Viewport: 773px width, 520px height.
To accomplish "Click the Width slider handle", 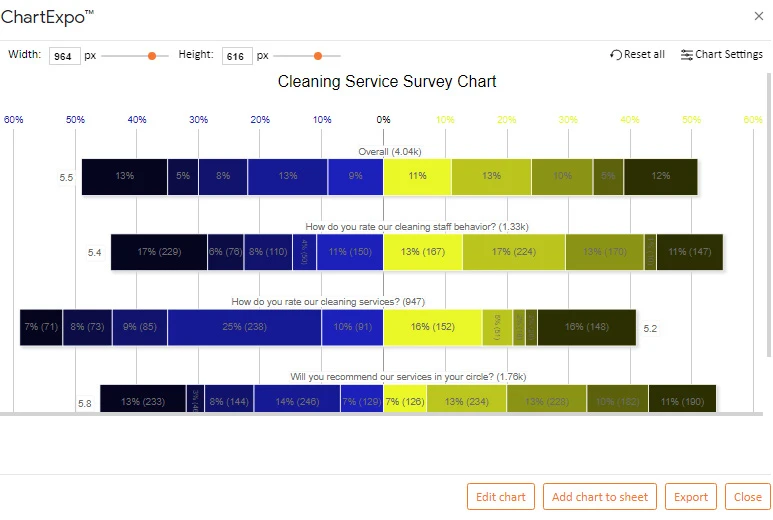I will point(152,56).
